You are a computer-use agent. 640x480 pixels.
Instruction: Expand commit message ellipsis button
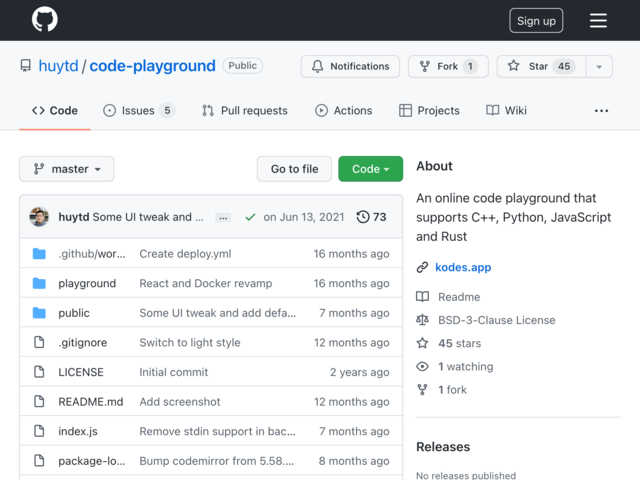point(223,218)
